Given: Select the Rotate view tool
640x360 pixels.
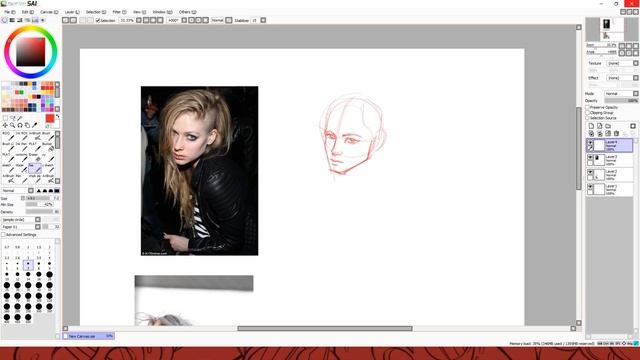Looking at the screenshot, I should 20,125.
